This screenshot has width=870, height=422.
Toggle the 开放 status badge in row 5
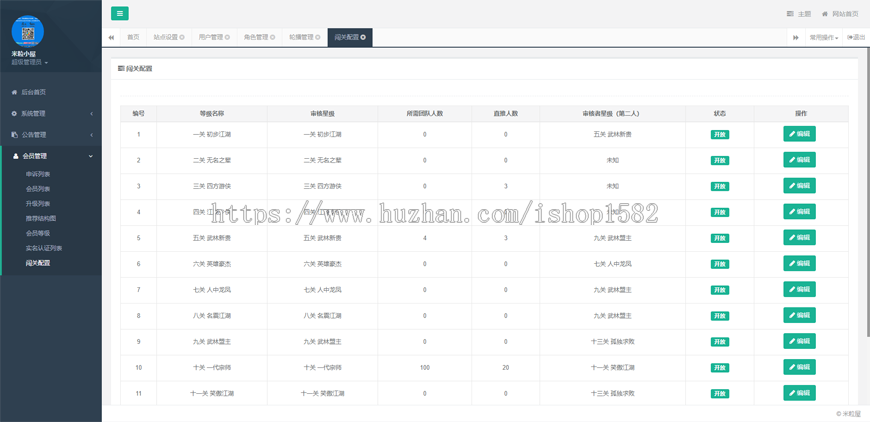coord(720,238)
